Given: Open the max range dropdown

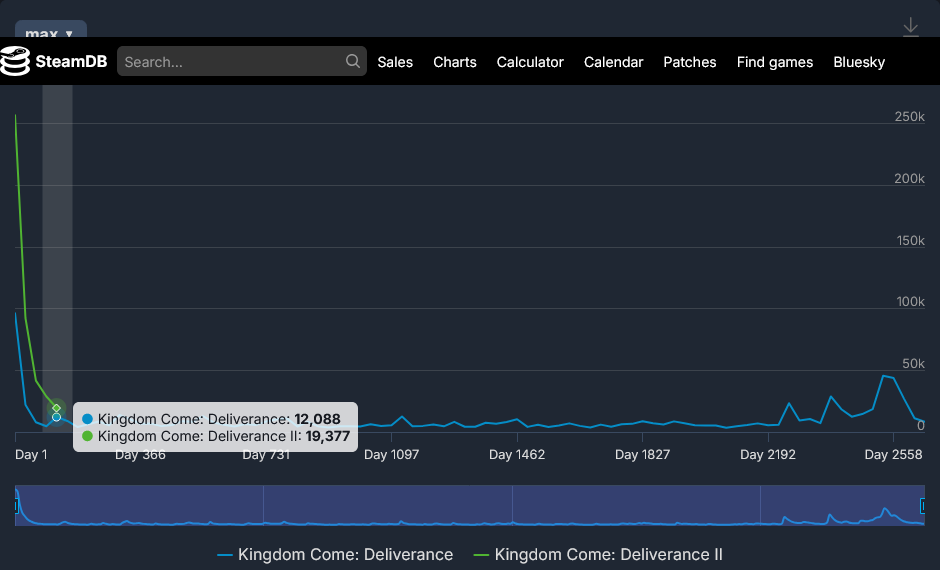Looking at the screenshot, I should [x=50, y=31].
